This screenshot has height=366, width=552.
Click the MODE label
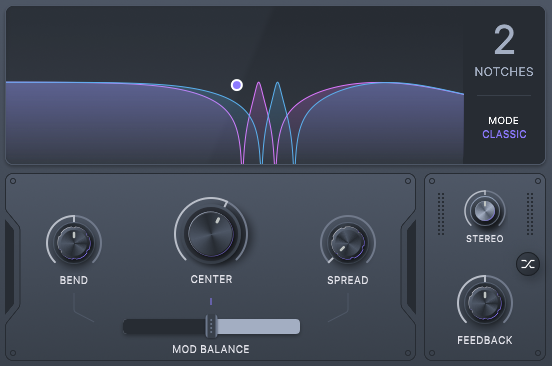(503, 121)
